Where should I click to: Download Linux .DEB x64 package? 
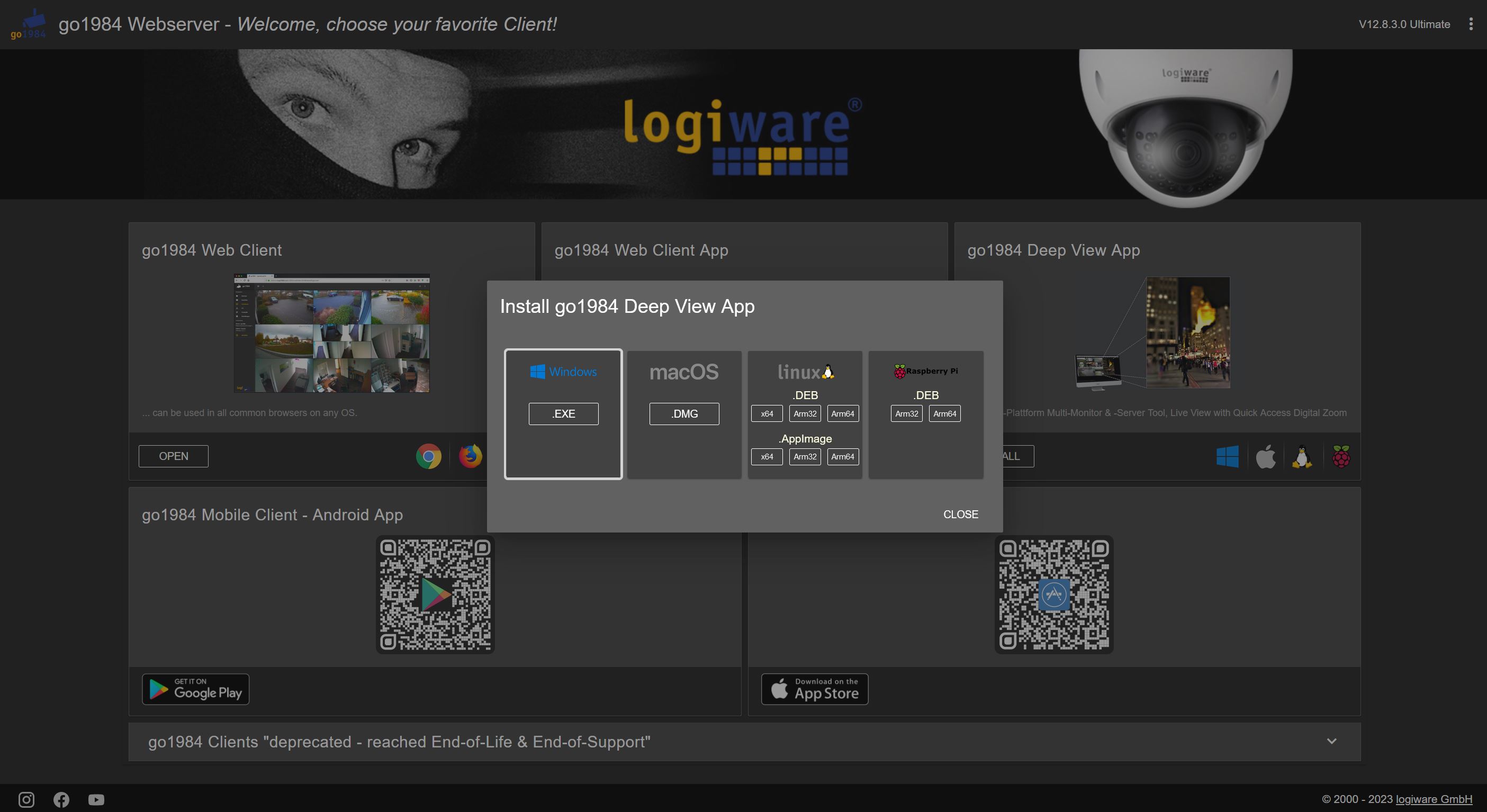click(x=767, y=413)
